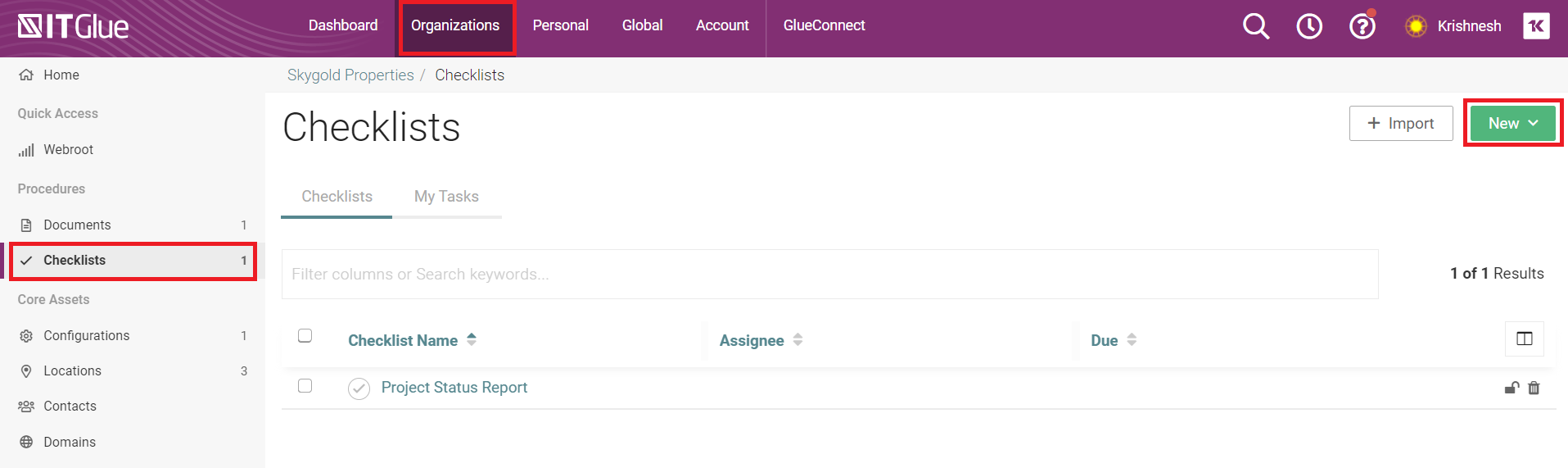Viewport: 1568px width, 468px height.
Task: Open the Project Status Report link
Action: point(454,388)
